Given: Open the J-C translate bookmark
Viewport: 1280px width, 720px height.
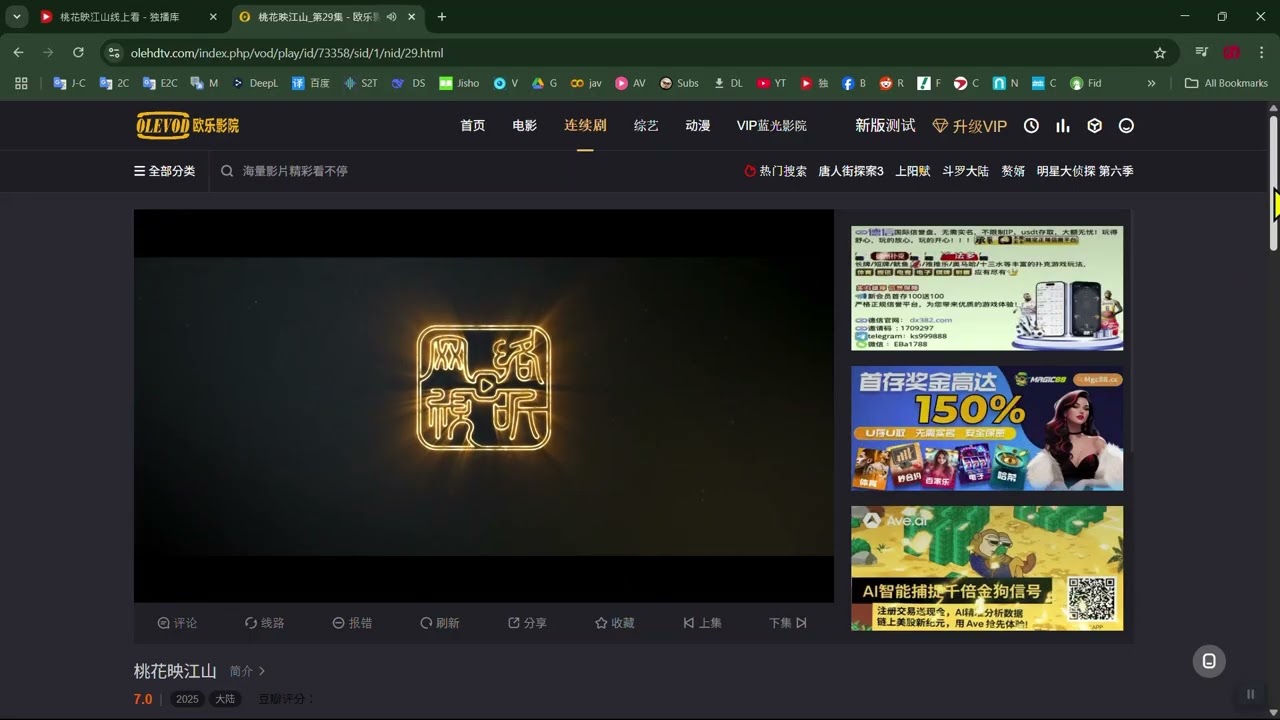Looking at the screenshot, I should [69, 83].
